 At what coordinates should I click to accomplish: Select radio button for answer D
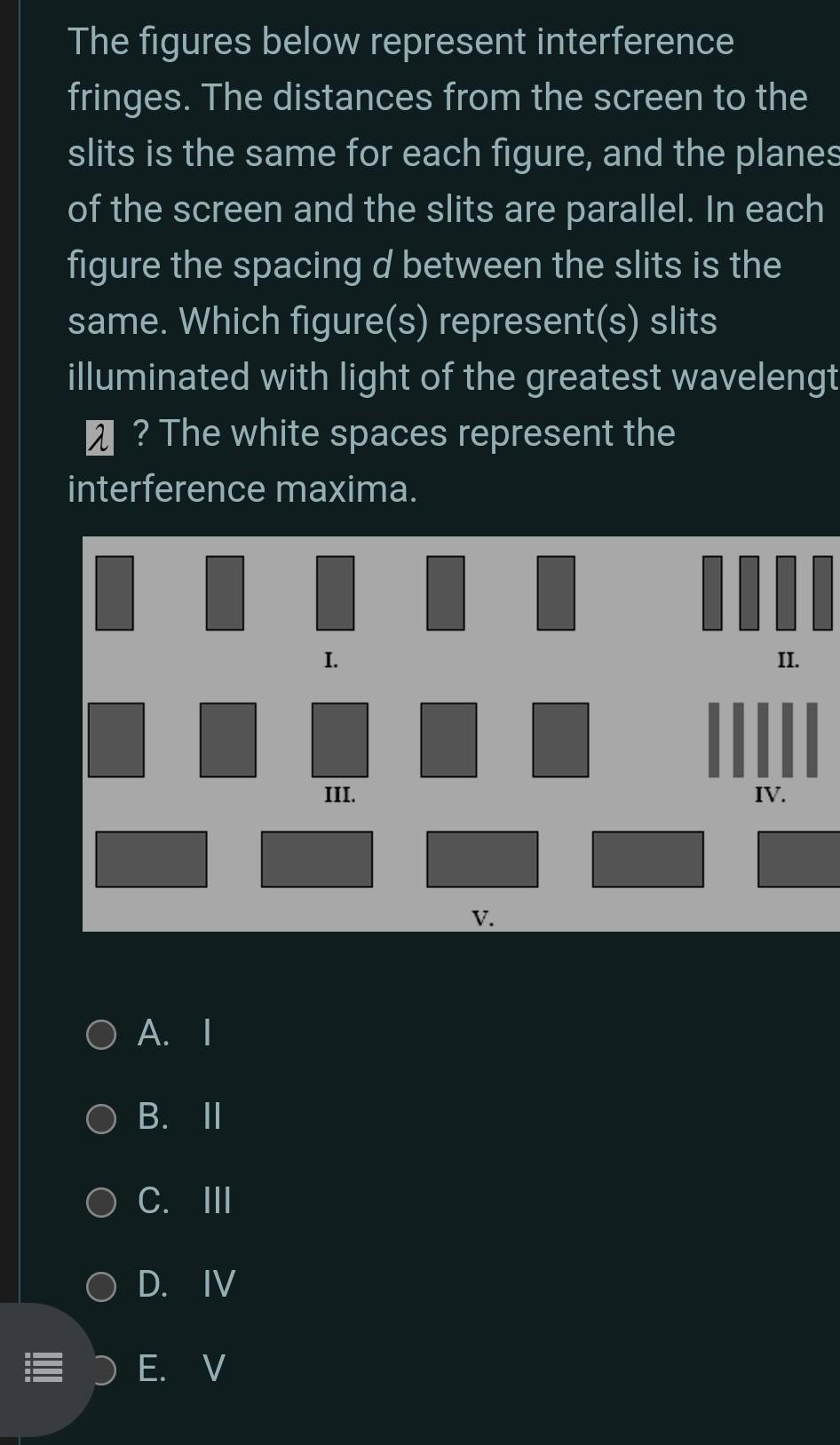click(x=101, y=1285)
